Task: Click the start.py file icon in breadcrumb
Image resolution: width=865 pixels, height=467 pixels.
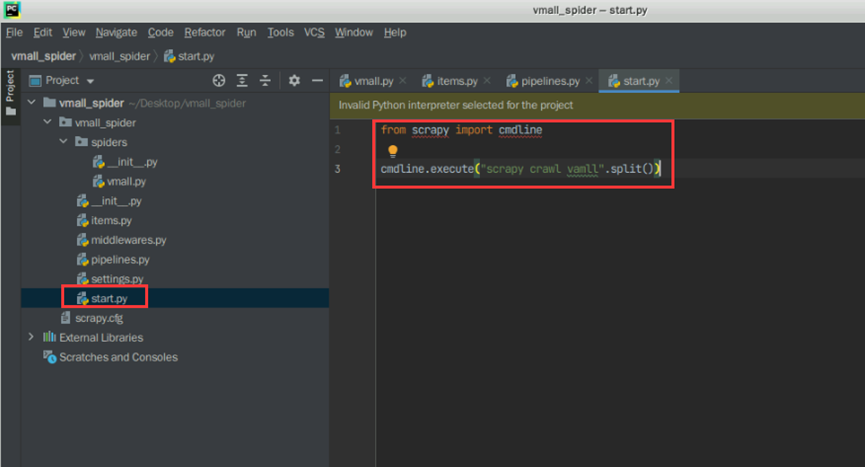Action: tap(170, 56)
